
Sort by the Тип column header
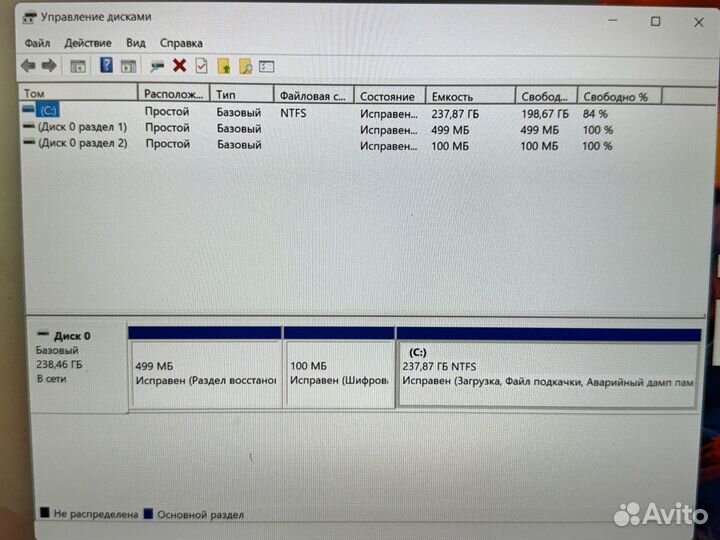pyautogui.click(x=242, y=94)
